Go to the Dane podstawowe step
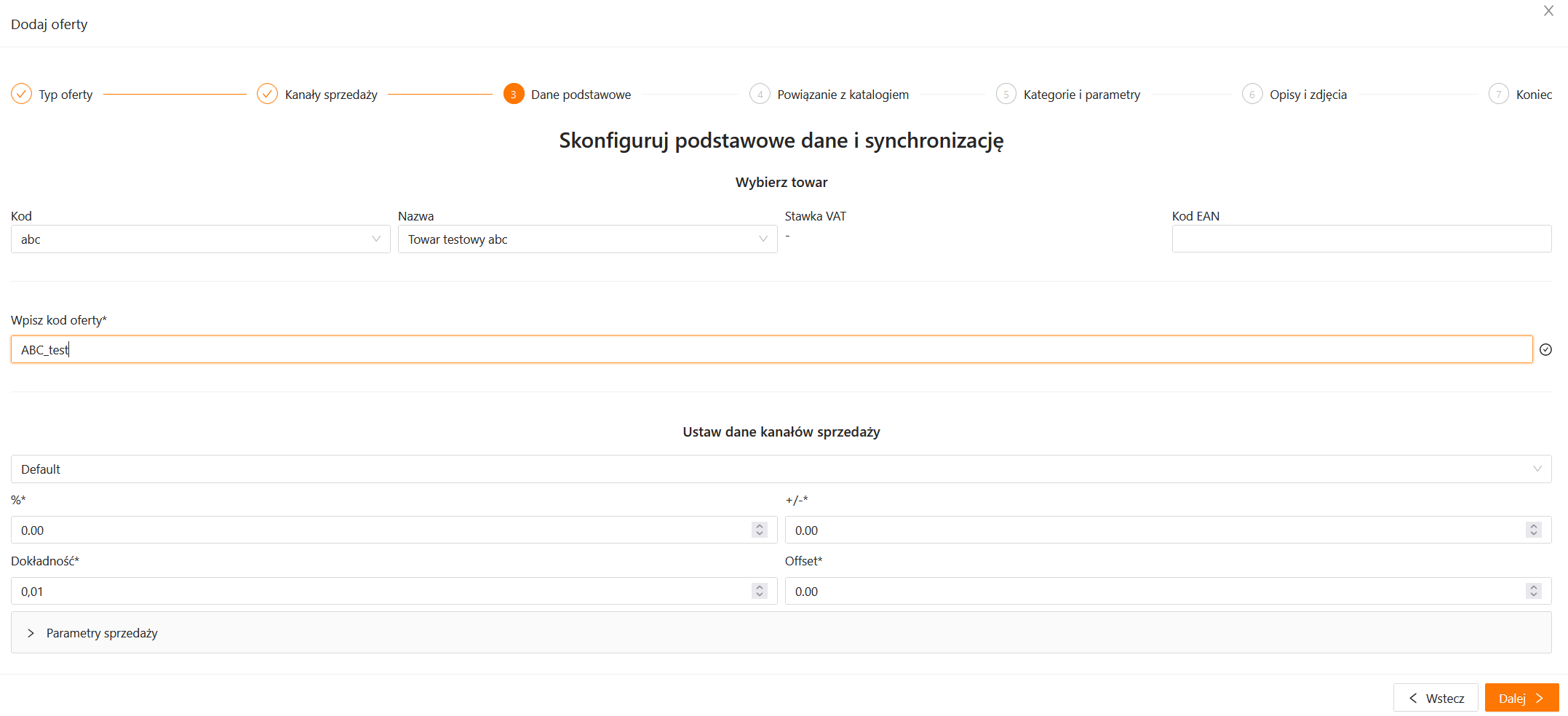1568x716 pixels. point(580,95)
